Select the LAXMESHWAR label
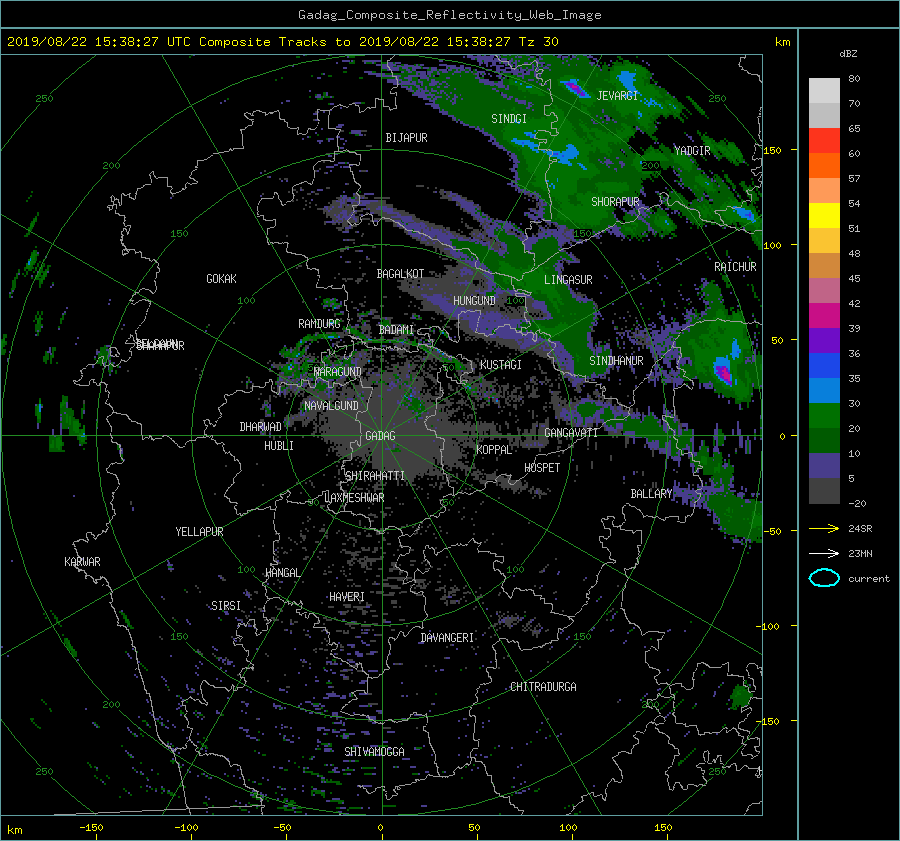 [354, 498]
